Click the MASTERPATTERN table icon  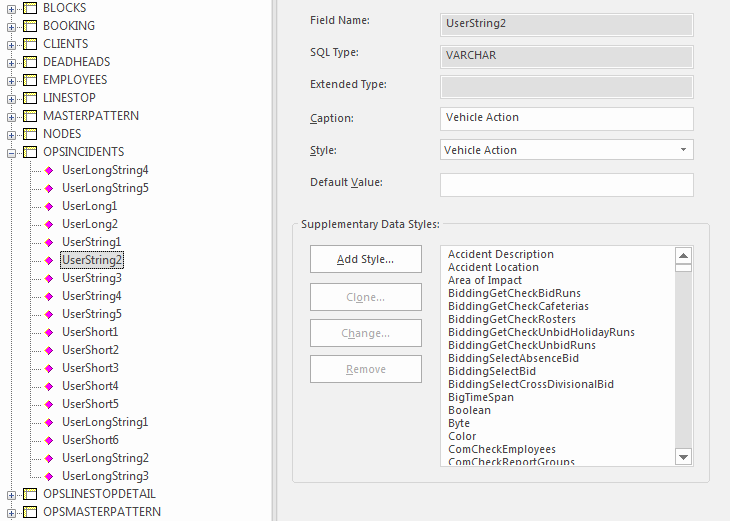[x=30, y=116]
